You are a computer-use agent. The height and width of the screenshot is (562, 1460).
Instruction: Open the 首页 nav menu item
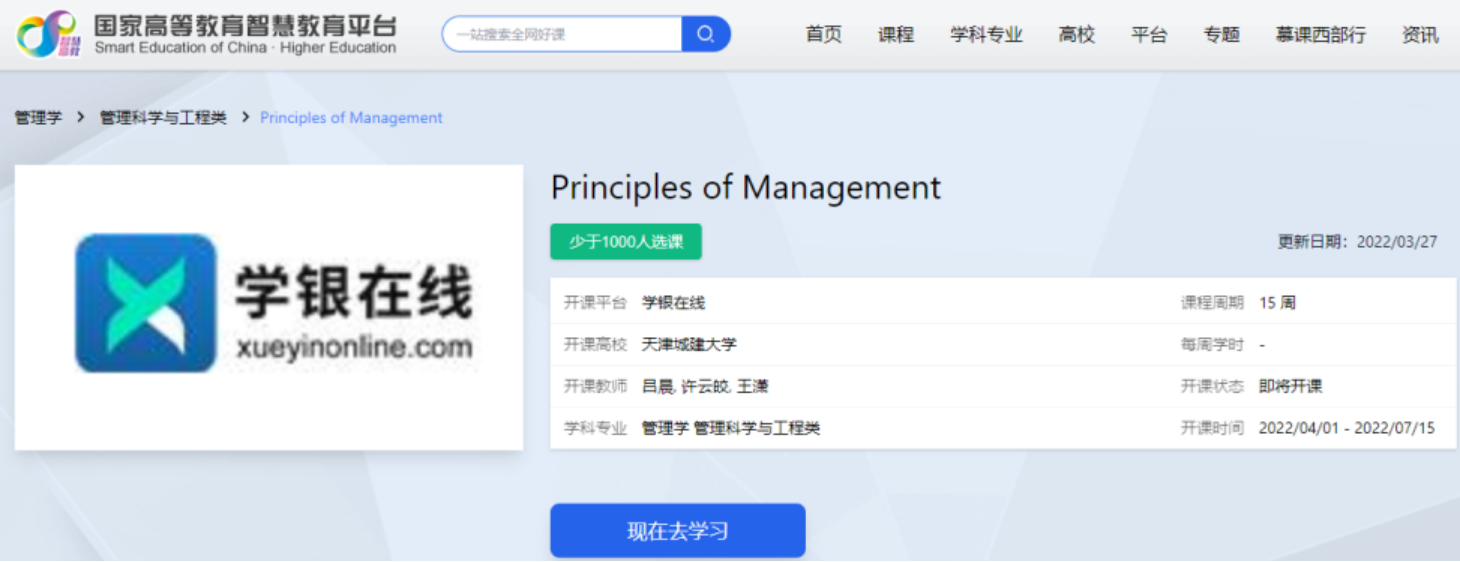pyautogui.click(x=823, y=35)
